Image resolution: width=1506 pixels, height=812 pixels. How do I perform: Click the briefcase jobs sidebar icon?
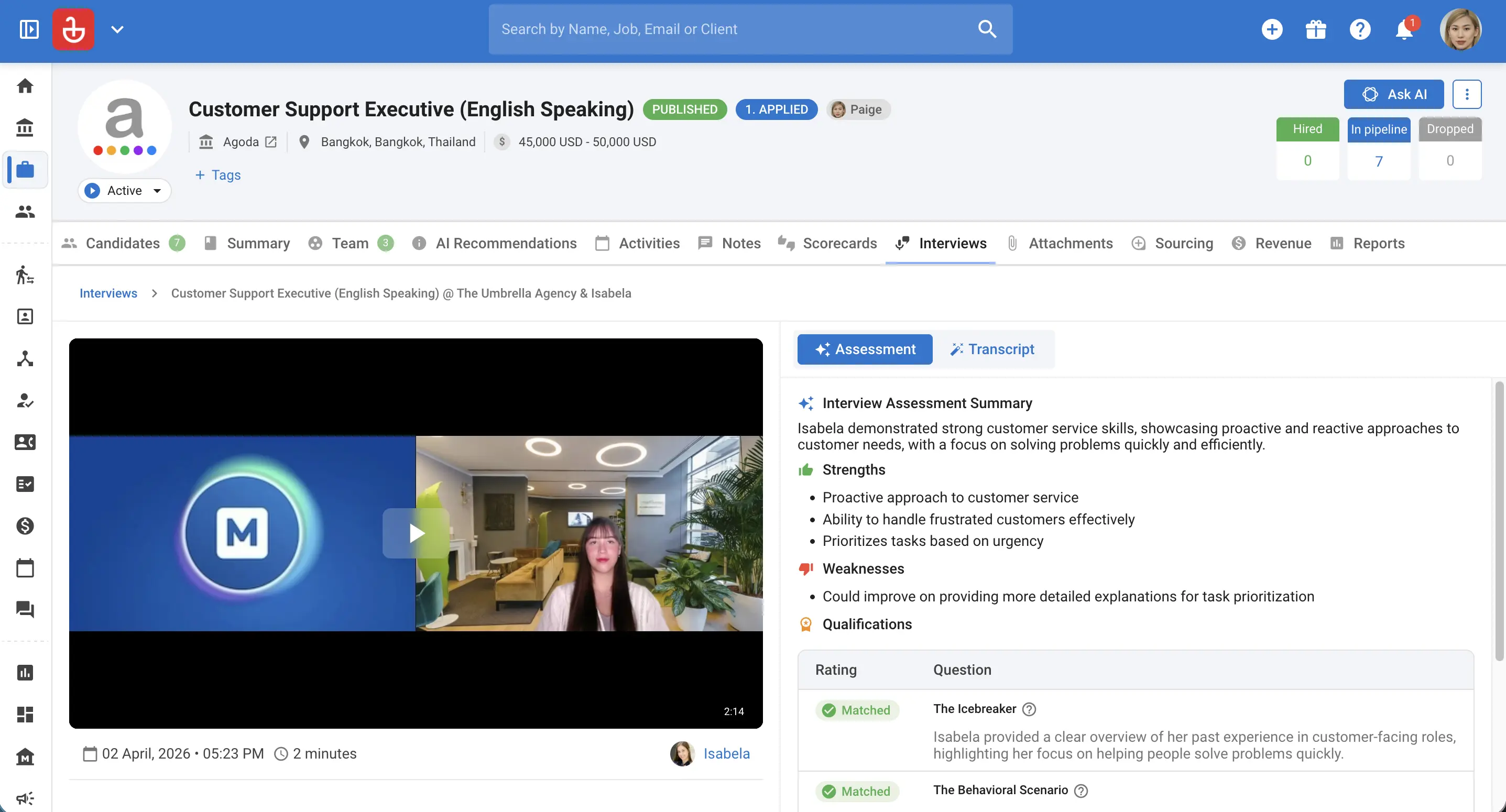click(25, 170)
